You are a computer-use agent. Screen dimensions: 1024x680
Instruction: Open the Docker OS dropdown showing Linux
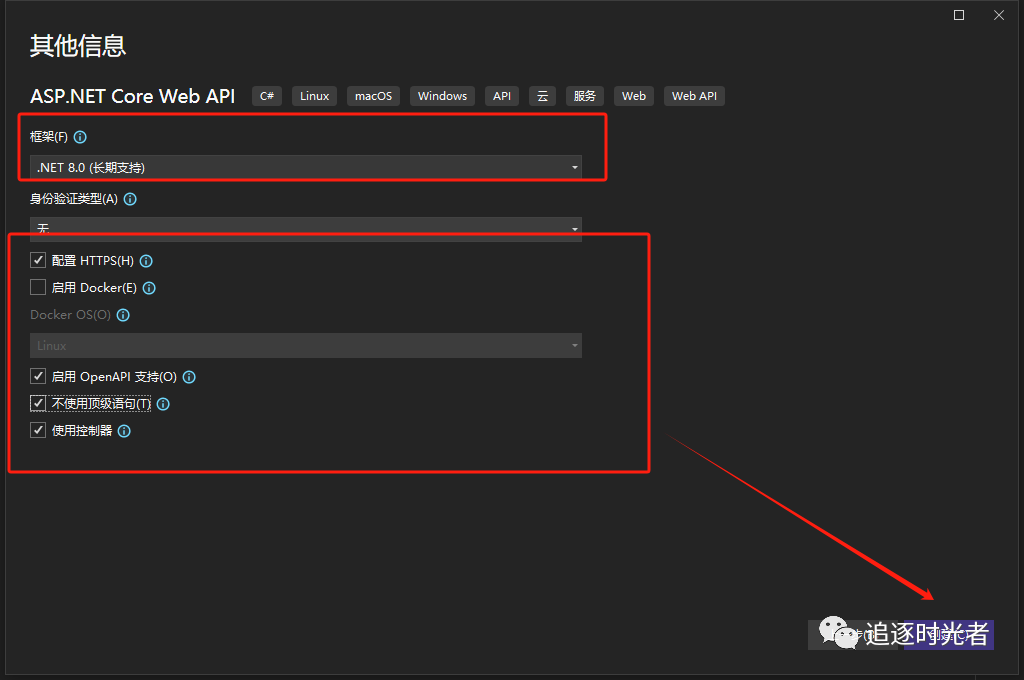[306, 346]
